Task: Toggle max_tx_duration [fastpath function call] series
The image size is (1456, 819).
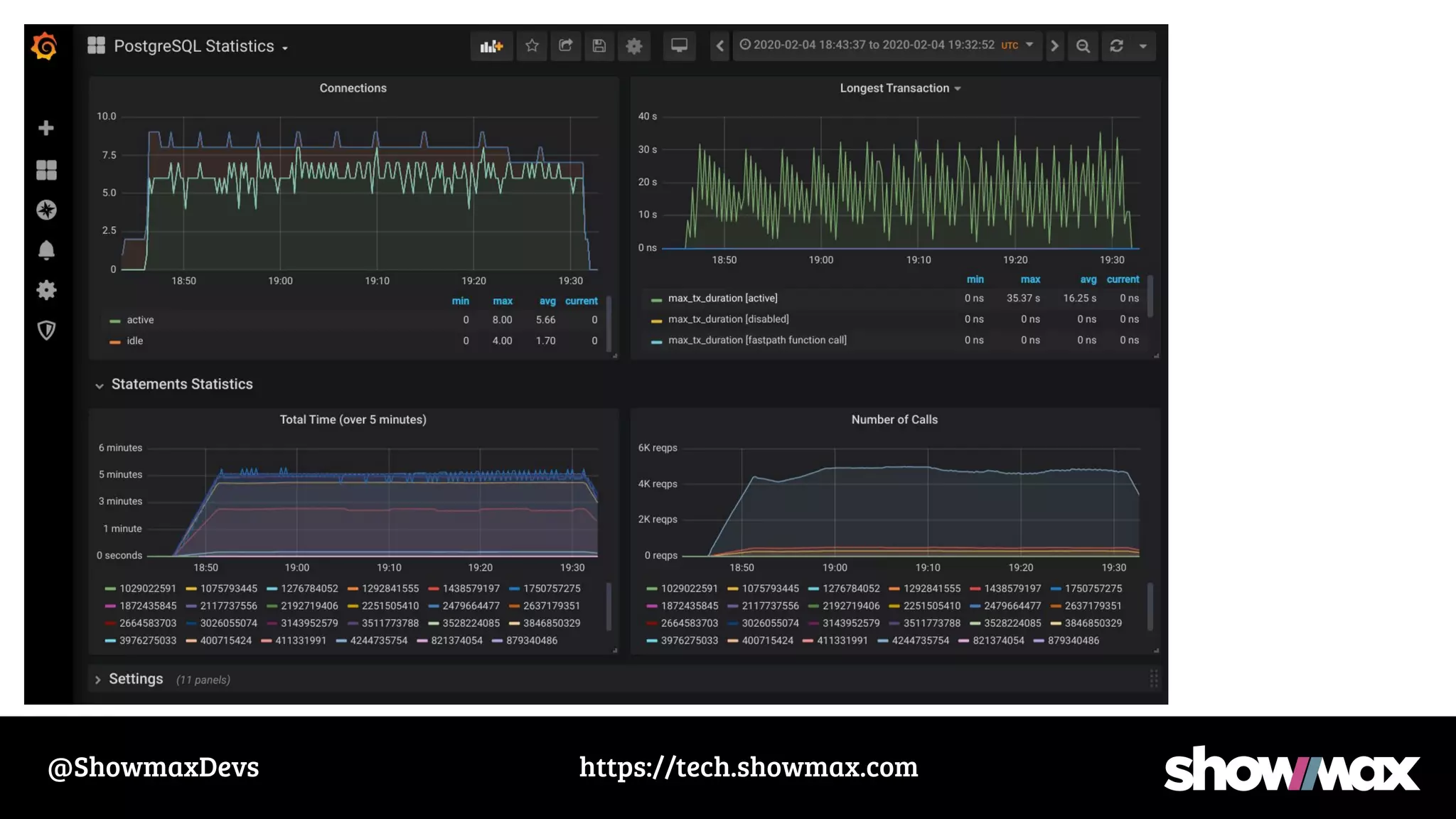Action: (x=757, y=340)
